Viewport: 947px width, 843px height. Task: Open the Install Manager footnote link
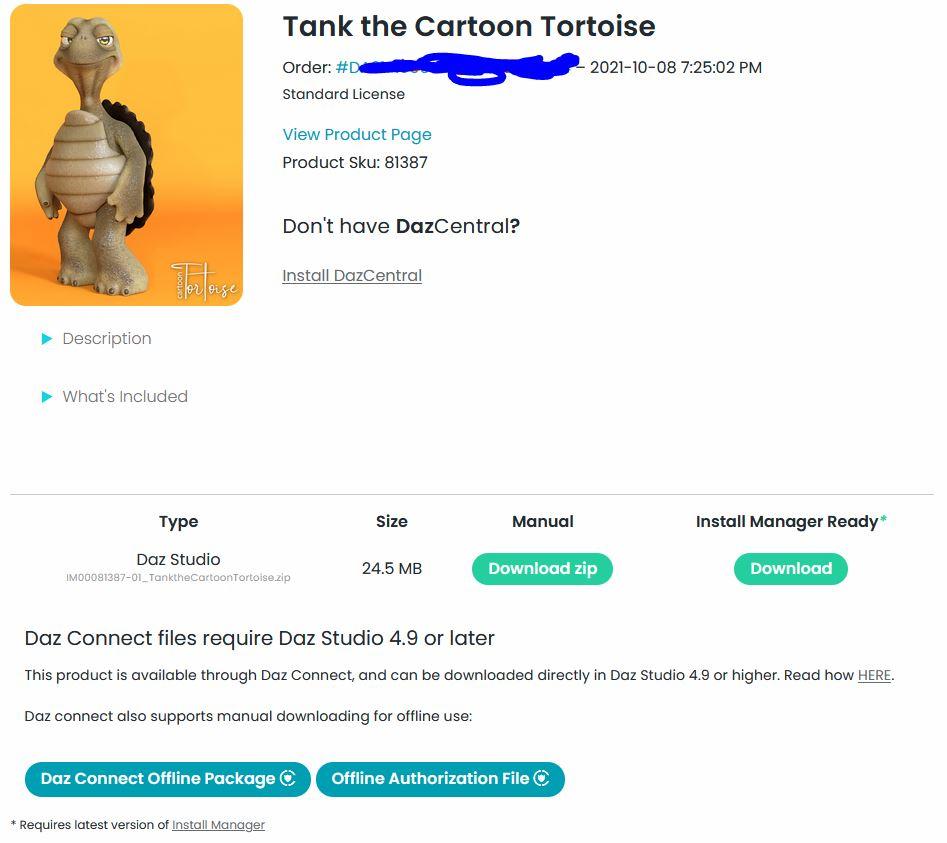coord(218,825)
